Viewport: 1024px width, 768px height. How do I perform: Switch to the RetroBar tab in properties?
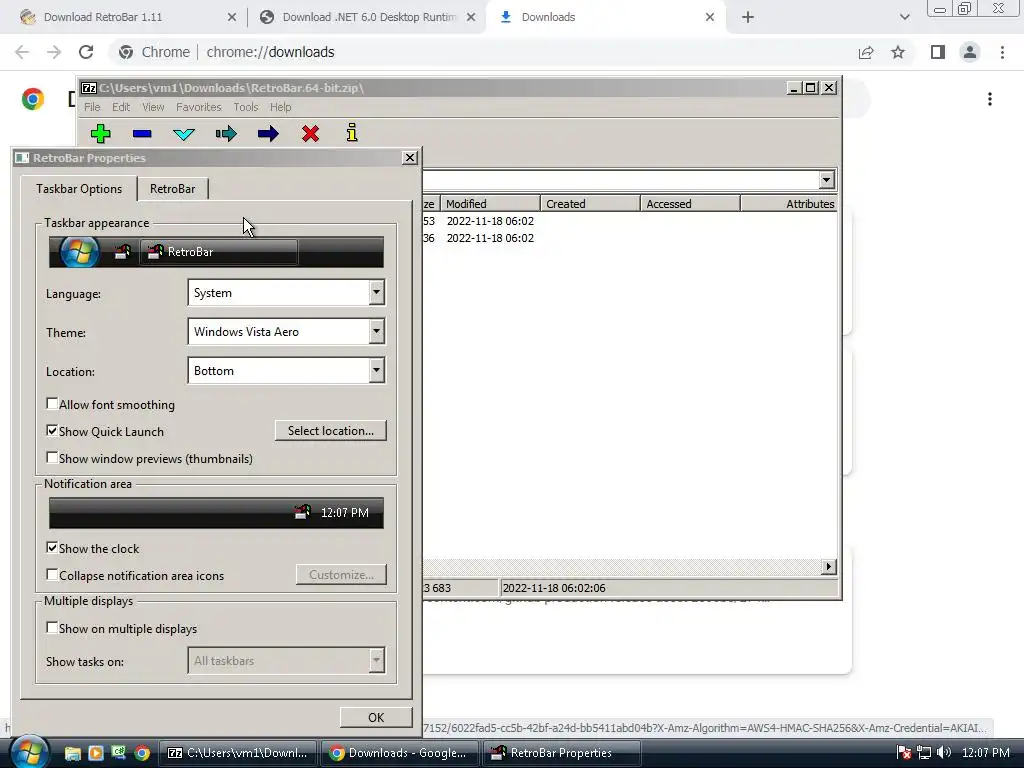172,189
